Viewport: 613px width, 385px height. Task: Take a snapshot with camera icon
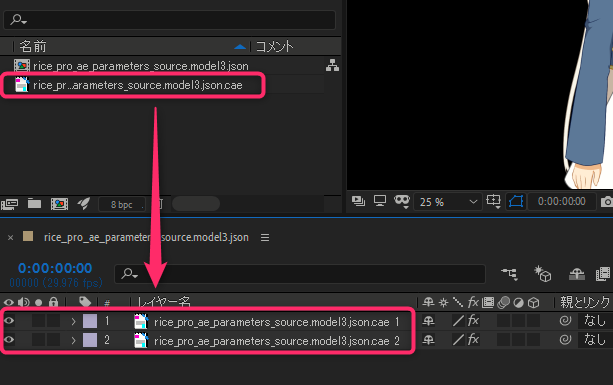pyautogui.click(x=607, y=202)
